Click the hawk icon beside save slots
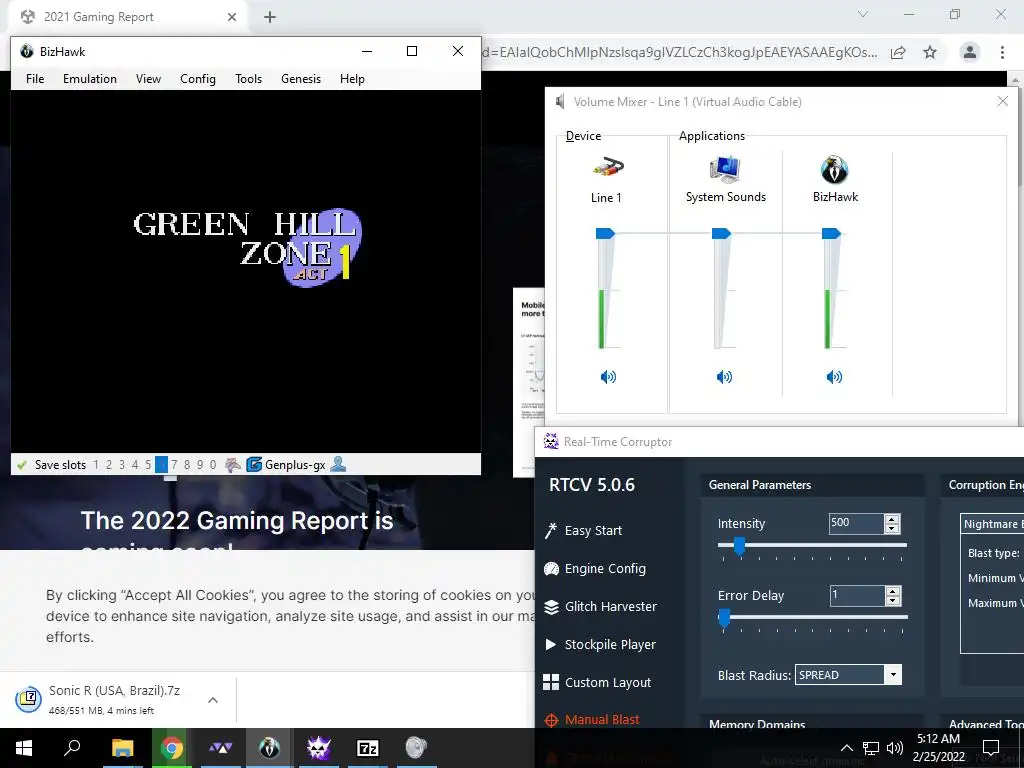Image resolution: width=1024 pixels, height=768 pixels. click(x=233, y=465)
